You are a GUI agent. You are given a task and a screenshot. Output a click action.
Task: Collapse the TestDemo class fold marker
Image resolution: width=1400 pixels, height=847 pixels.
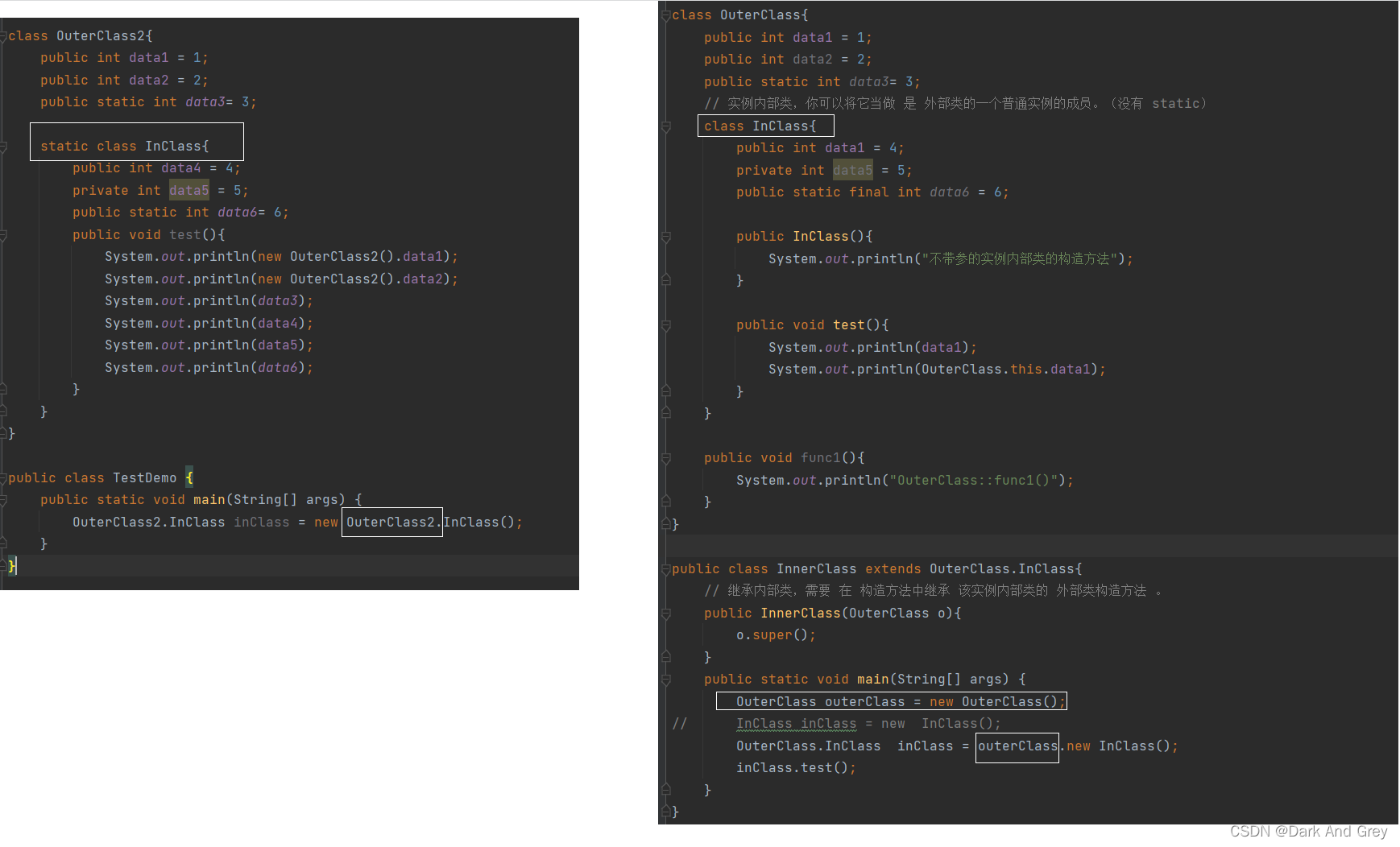pyautogui.click(x=3, y=478)
